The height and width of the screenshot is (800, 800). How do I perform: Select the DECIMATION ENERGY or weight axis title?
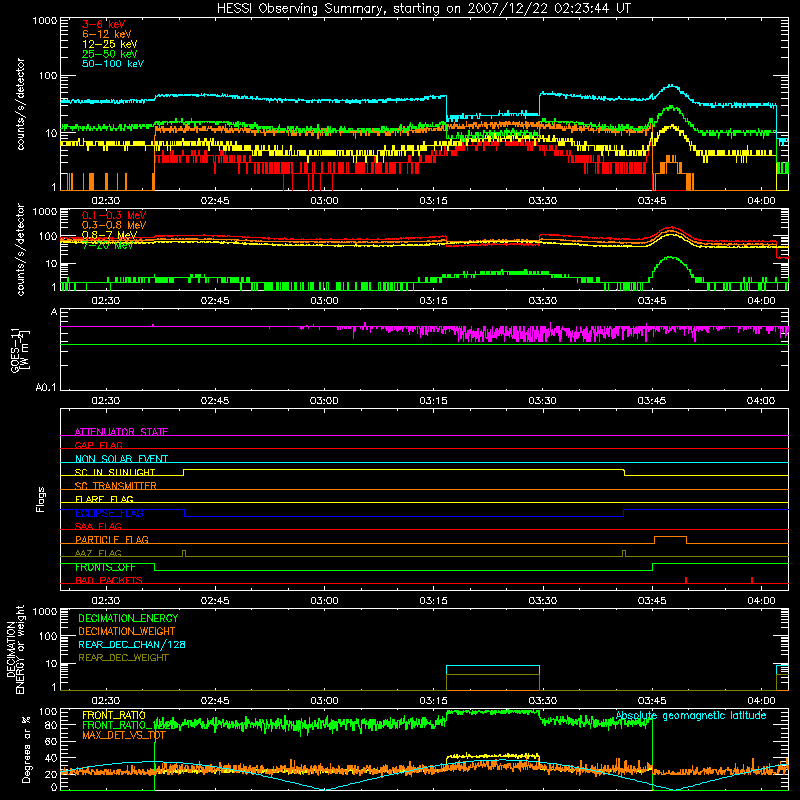coord(15,650)
